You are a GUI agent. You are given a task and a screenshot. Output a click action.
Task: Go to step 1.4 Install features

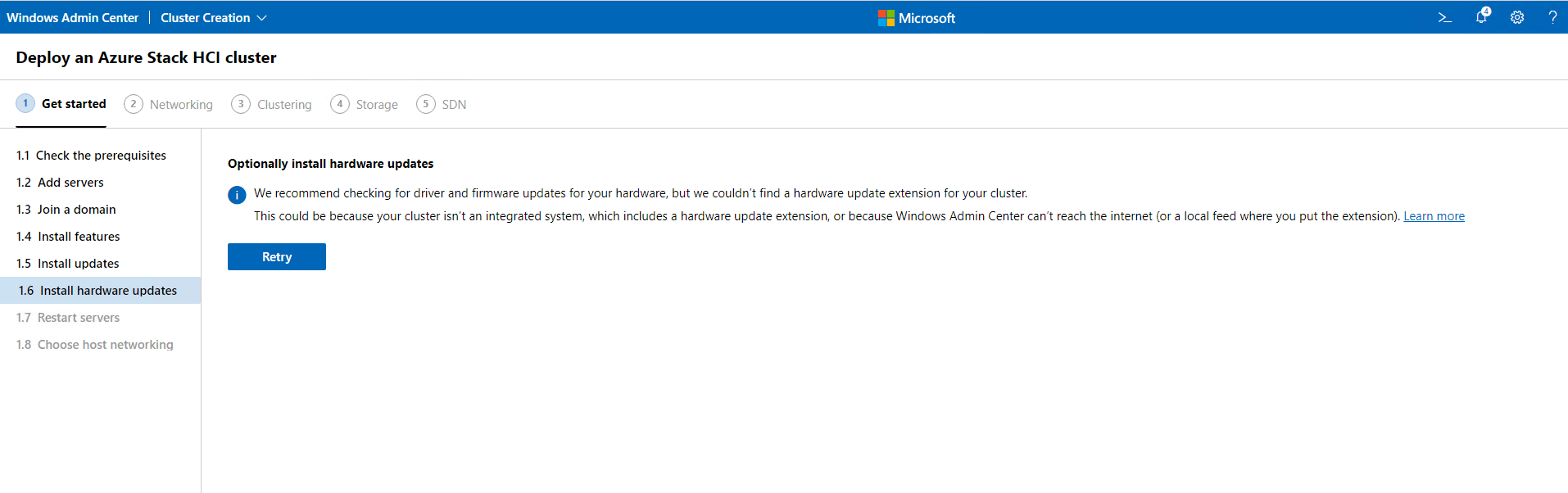[79, 237]
